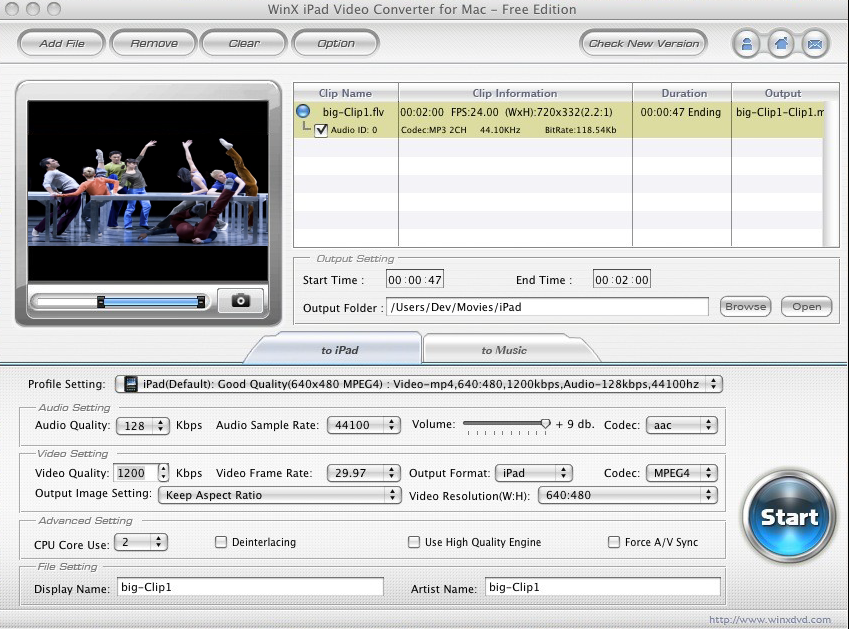The height and width of the screenshot is (629, 849).
Task: Open the audio Codec aac dropdown
Action: (682, 425)
